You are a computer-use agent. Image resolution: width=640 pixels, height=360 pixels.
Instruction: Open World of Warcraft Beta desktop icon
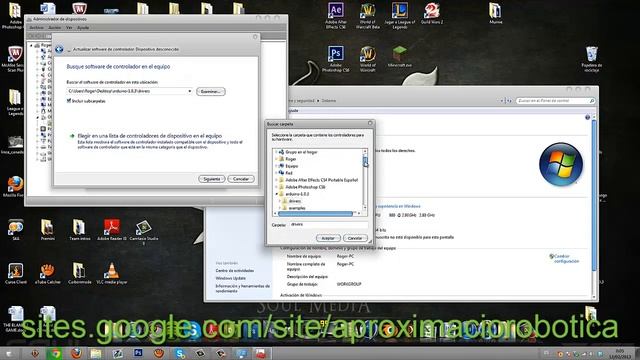click(x=368, y=16)
